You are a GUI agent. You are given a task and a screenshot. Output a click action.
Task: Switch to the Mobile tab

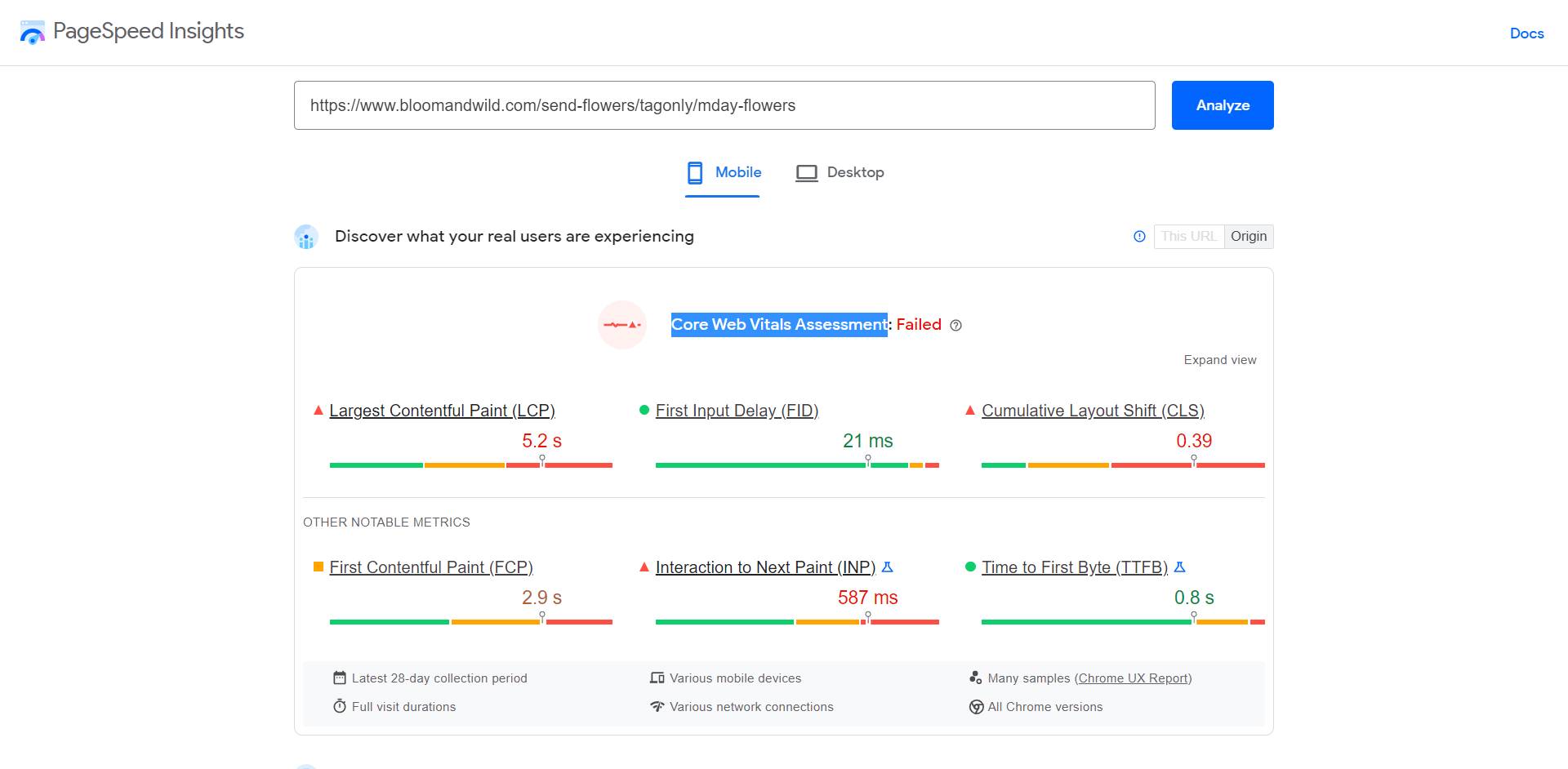point(724,173)
